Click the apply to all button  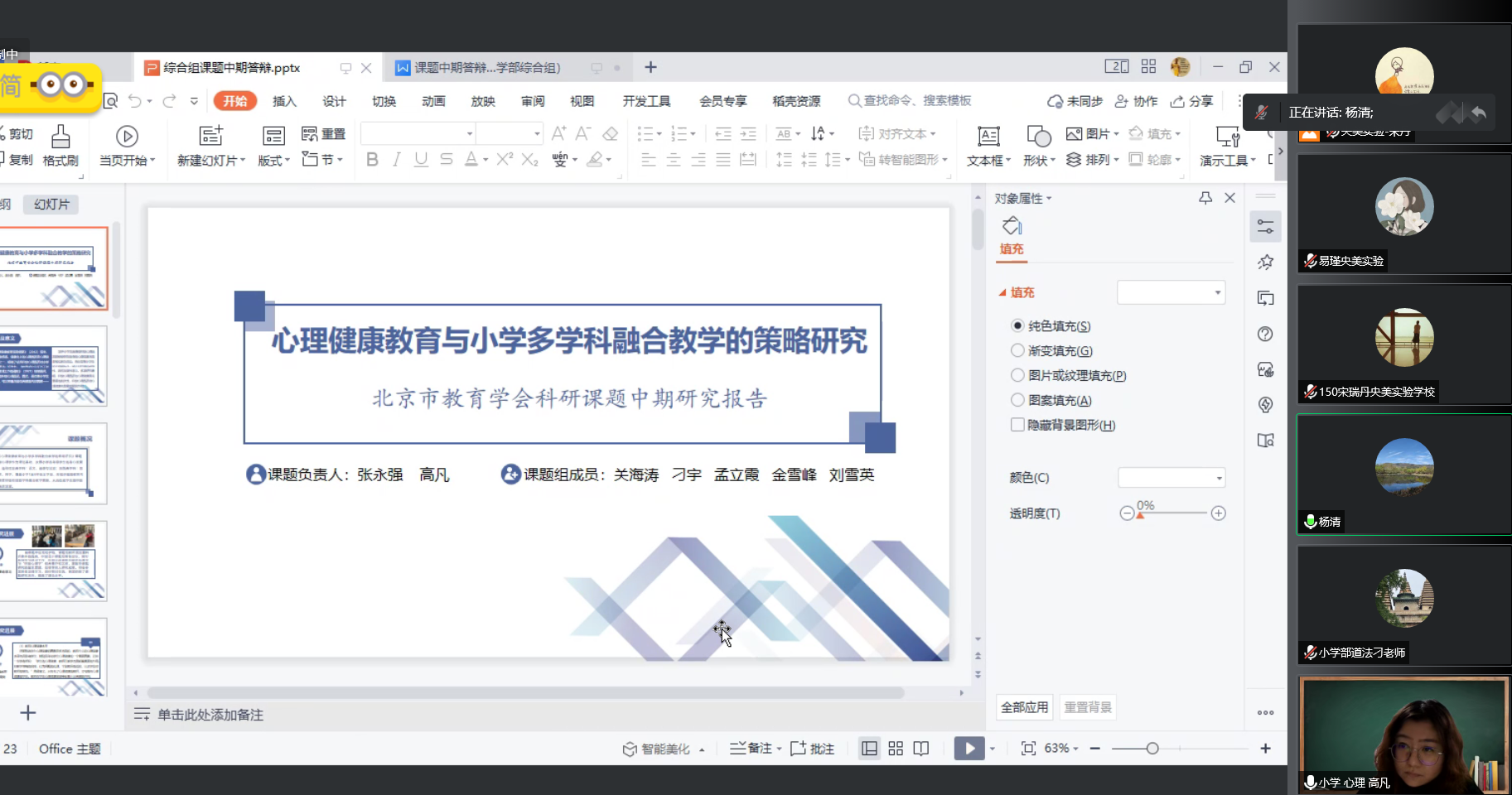click(x=1024, y=707)
